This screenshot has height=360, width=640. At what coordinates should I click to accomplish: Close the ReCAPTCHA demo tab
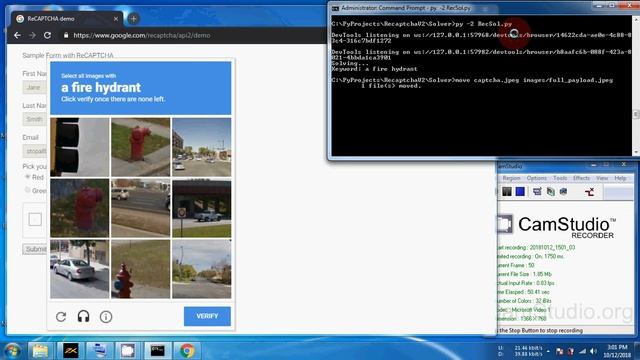point(116,19)
